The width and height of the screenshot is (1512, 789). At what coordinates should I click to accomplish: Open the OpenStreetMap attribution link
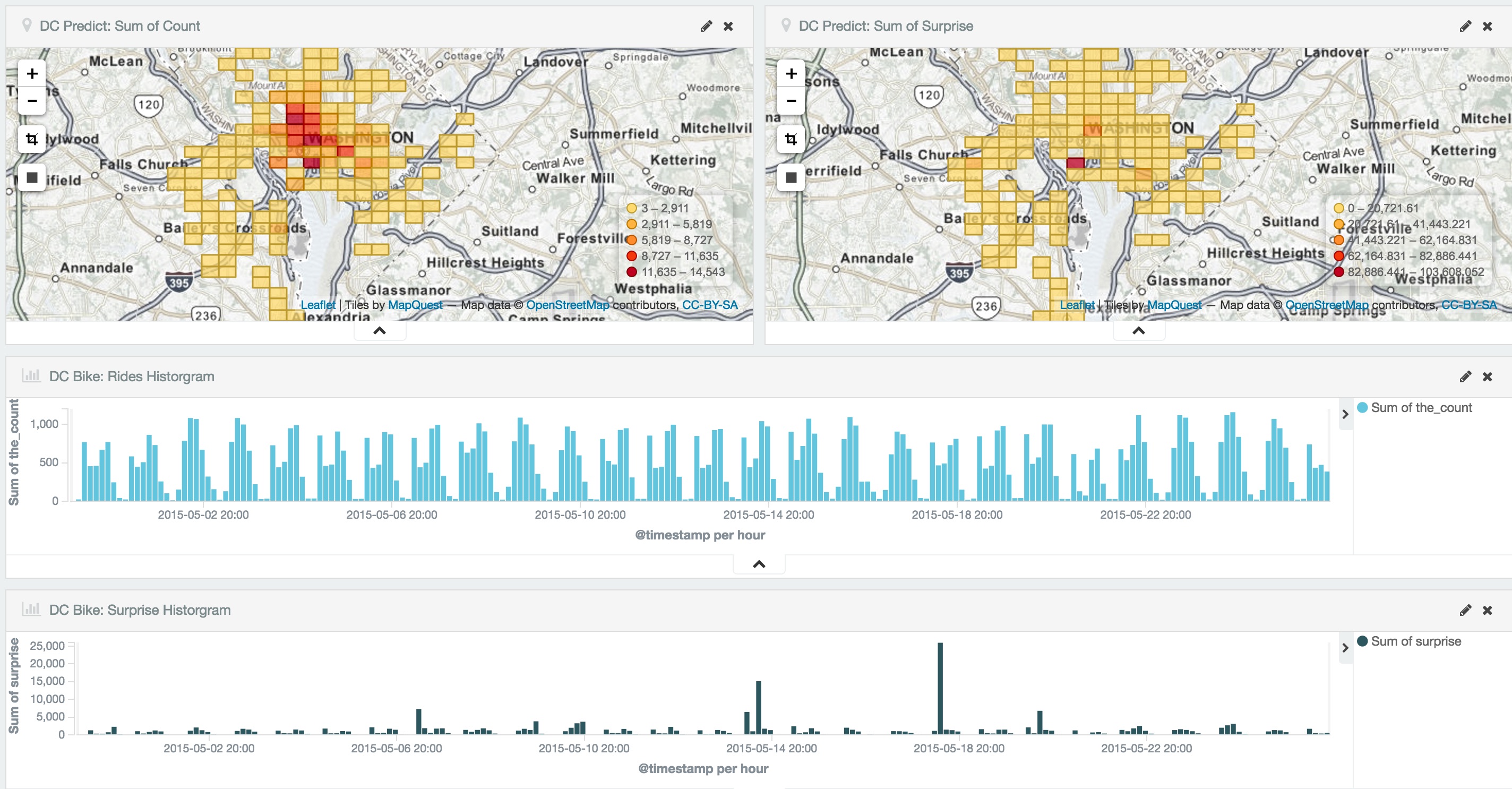point(568,305)
